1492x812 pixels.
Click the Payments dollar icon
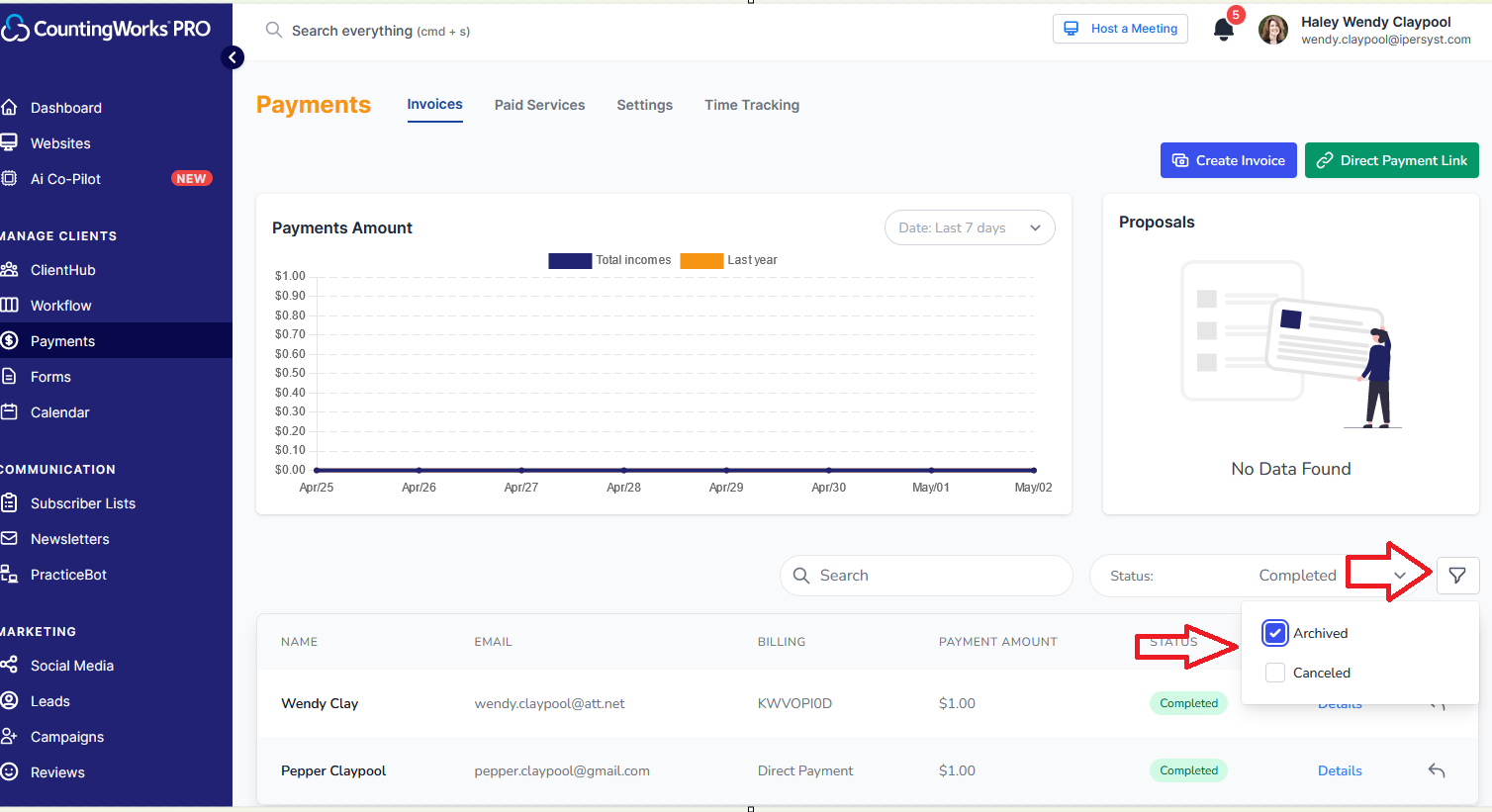coord(9,340)
